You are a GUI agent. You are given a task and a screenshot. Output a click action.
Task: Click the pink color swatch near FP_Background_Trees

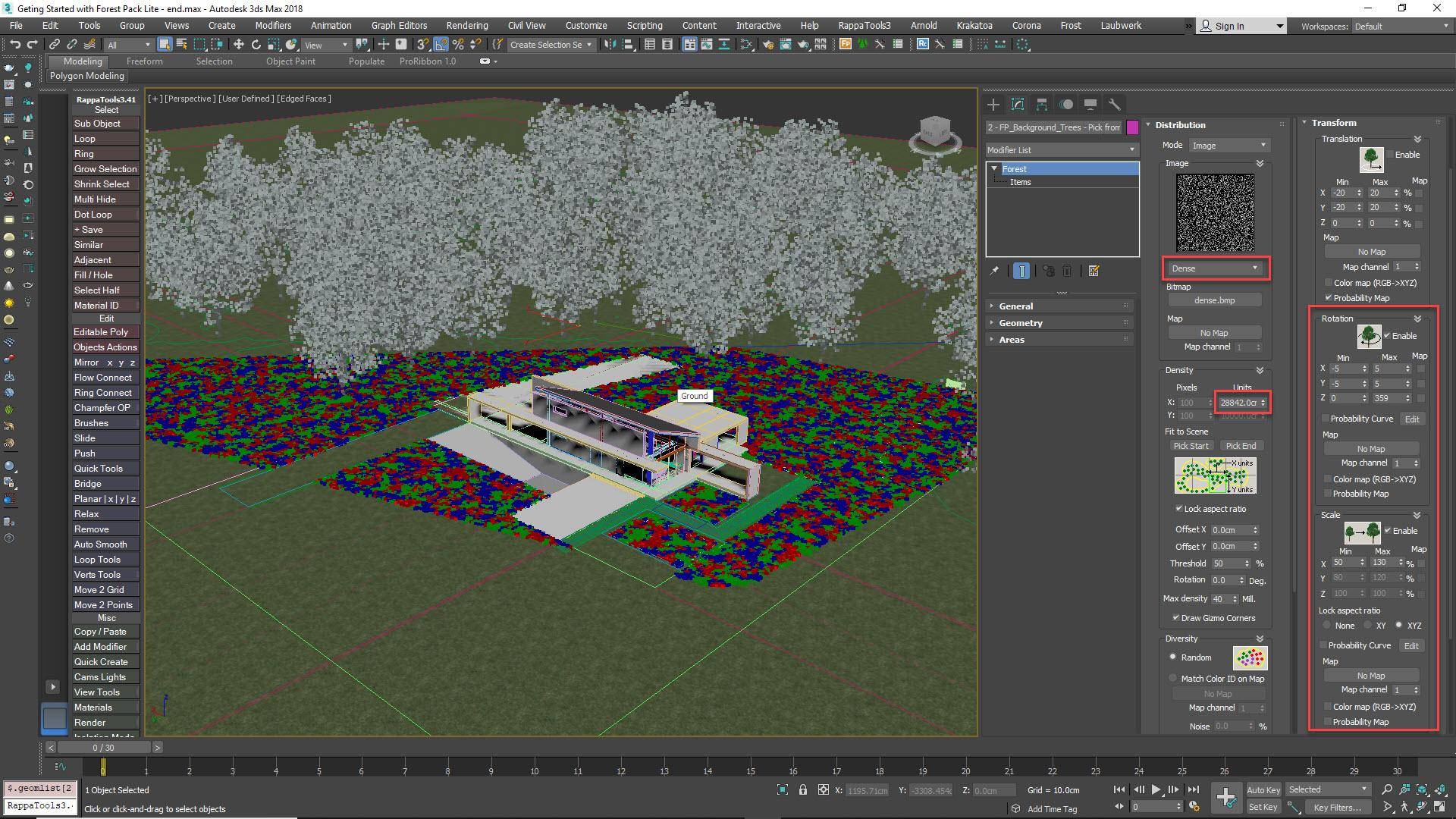[x=1132, y=127]
